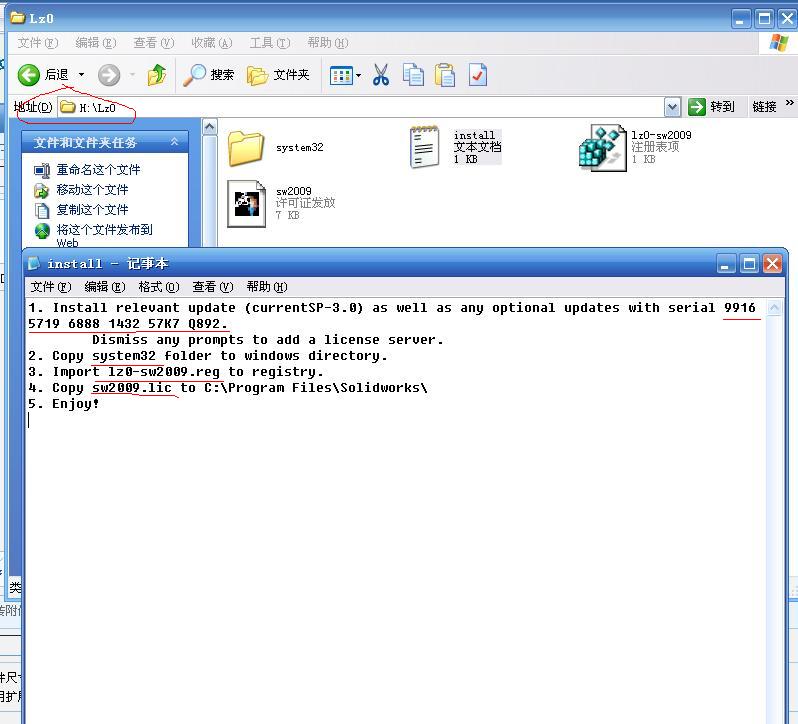The height and width of the screenshot is (724, 798).
Task: Click the Paste clipboard icon
Action: [445, 75]
